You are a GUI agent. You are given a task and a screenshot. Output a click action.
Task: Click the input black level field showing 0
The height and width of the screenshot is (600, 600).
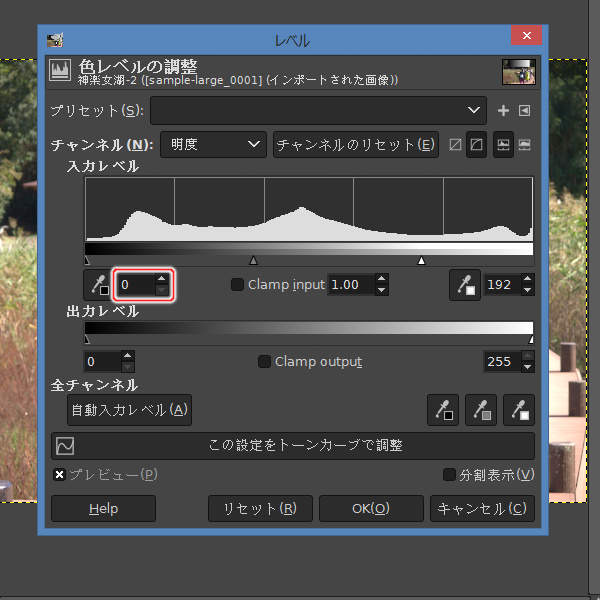coord(136,285)
